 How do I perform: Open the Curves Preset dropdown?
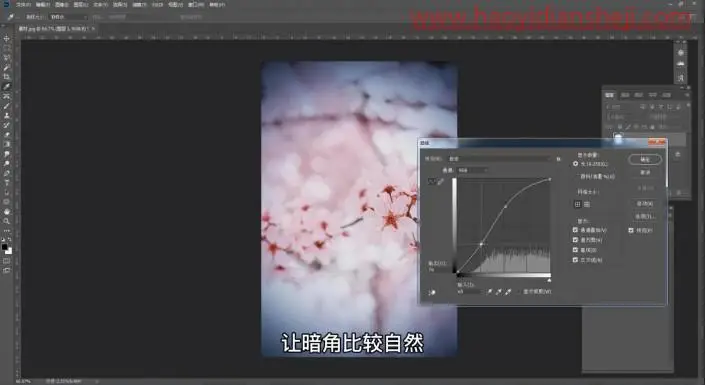tap(500, 159)
